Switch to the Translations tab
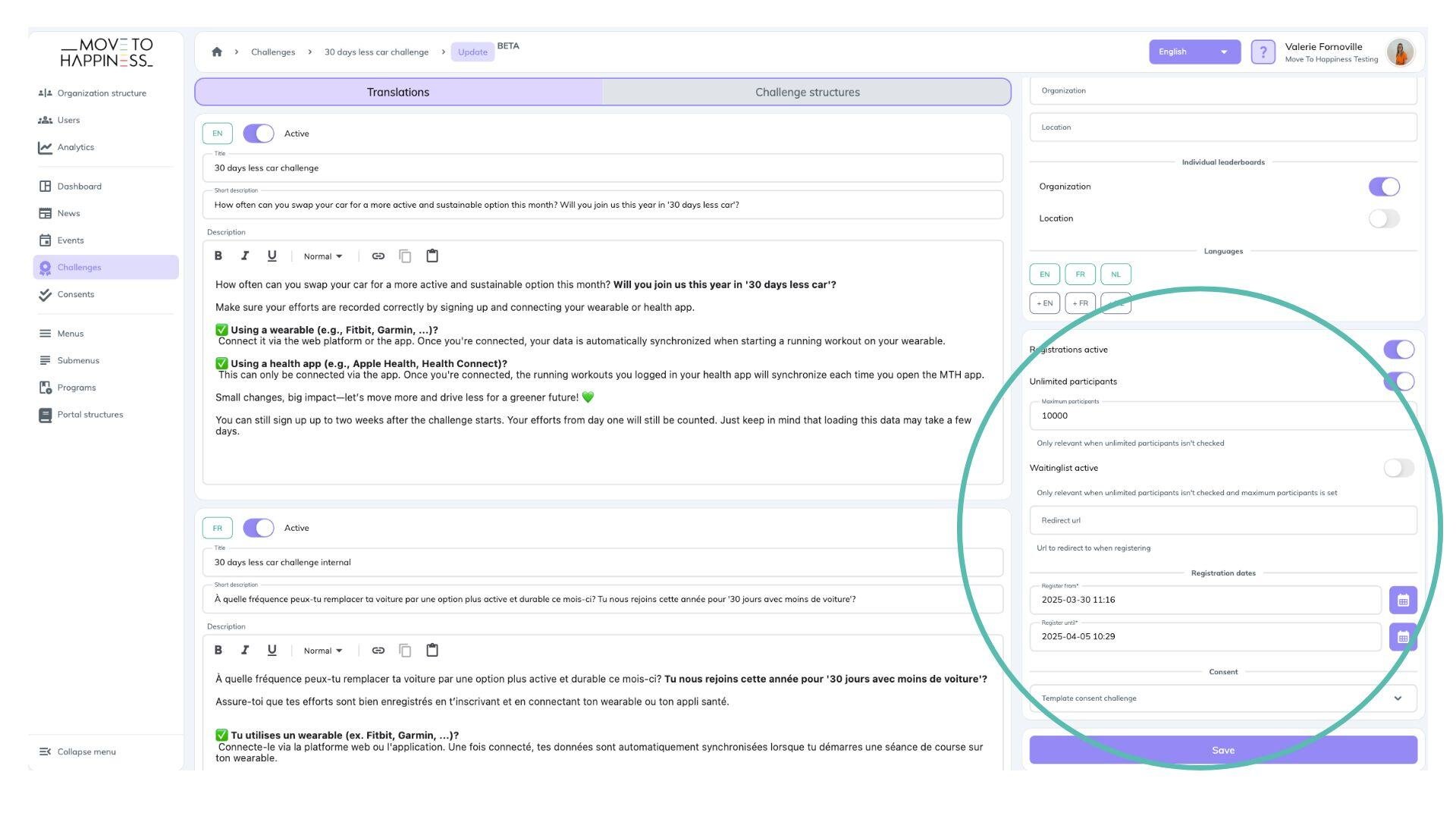The width and height of the screenshot is (1456, 819). [x=398, y=92]
